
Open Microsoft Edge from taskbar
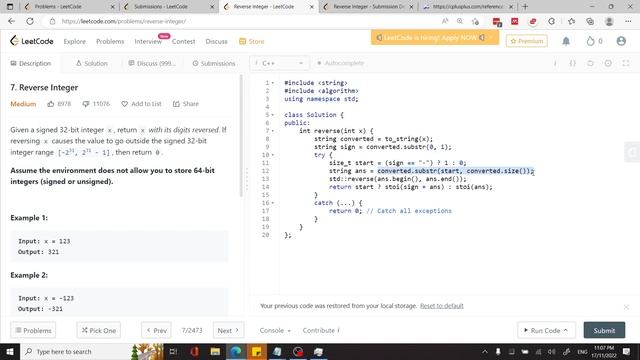236,351
